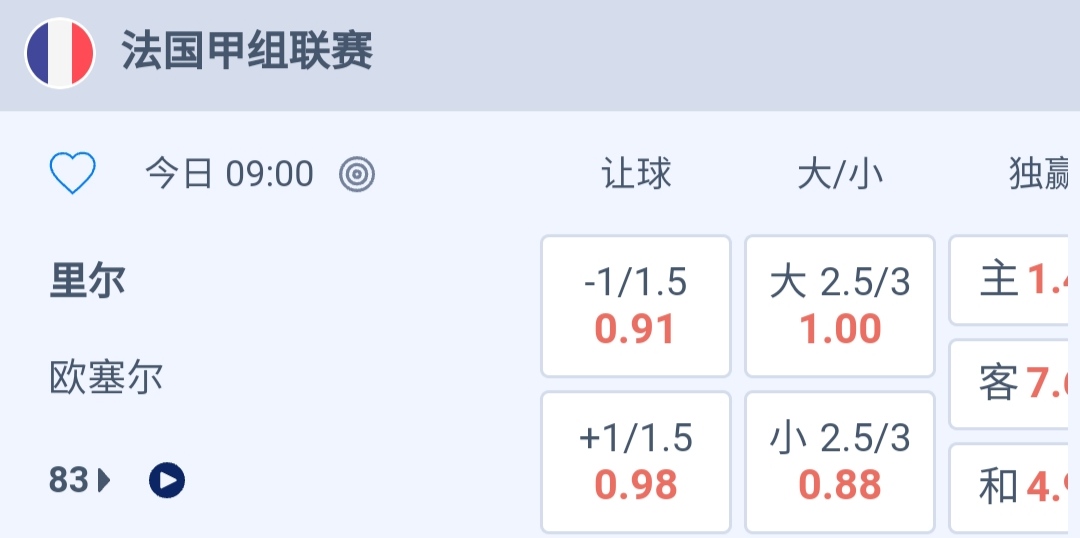This screenshot has width=1080, height=538.
Task: Select the 今日 09:00 match time
Action: click(230, 175)
